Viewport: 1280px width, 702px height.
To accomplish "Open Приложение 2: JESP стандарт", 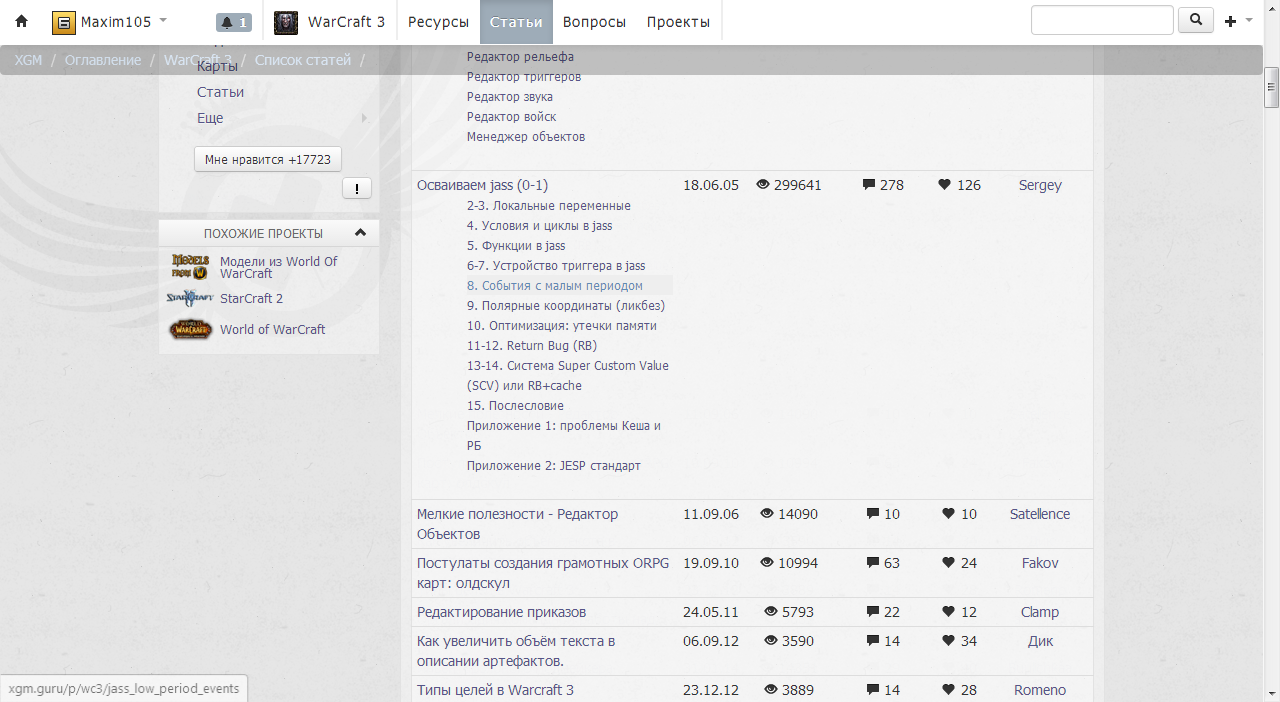I will coord(554,466).
